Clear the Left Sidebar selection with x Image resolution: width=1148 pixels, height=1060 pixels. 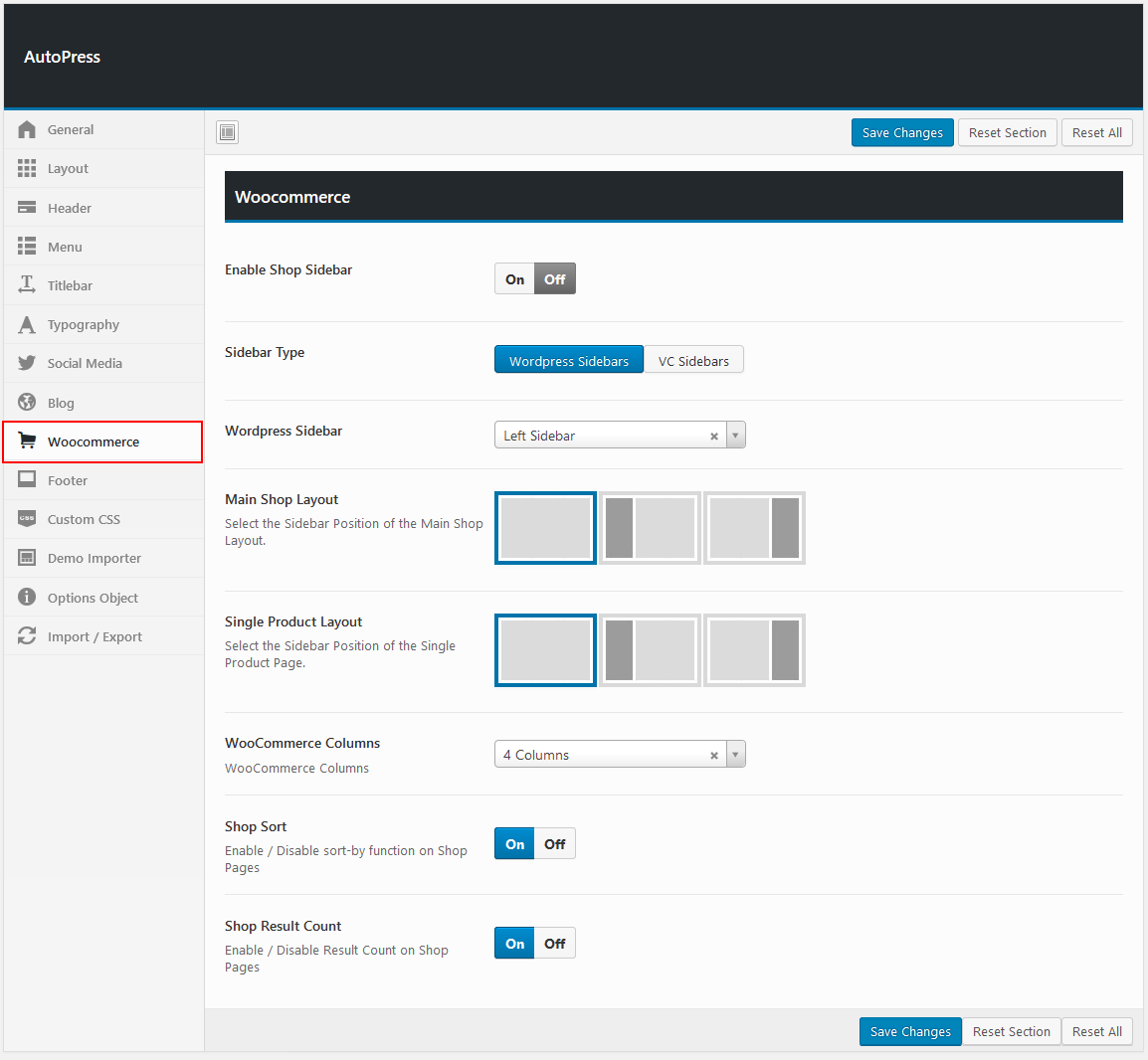pos(714,437)
